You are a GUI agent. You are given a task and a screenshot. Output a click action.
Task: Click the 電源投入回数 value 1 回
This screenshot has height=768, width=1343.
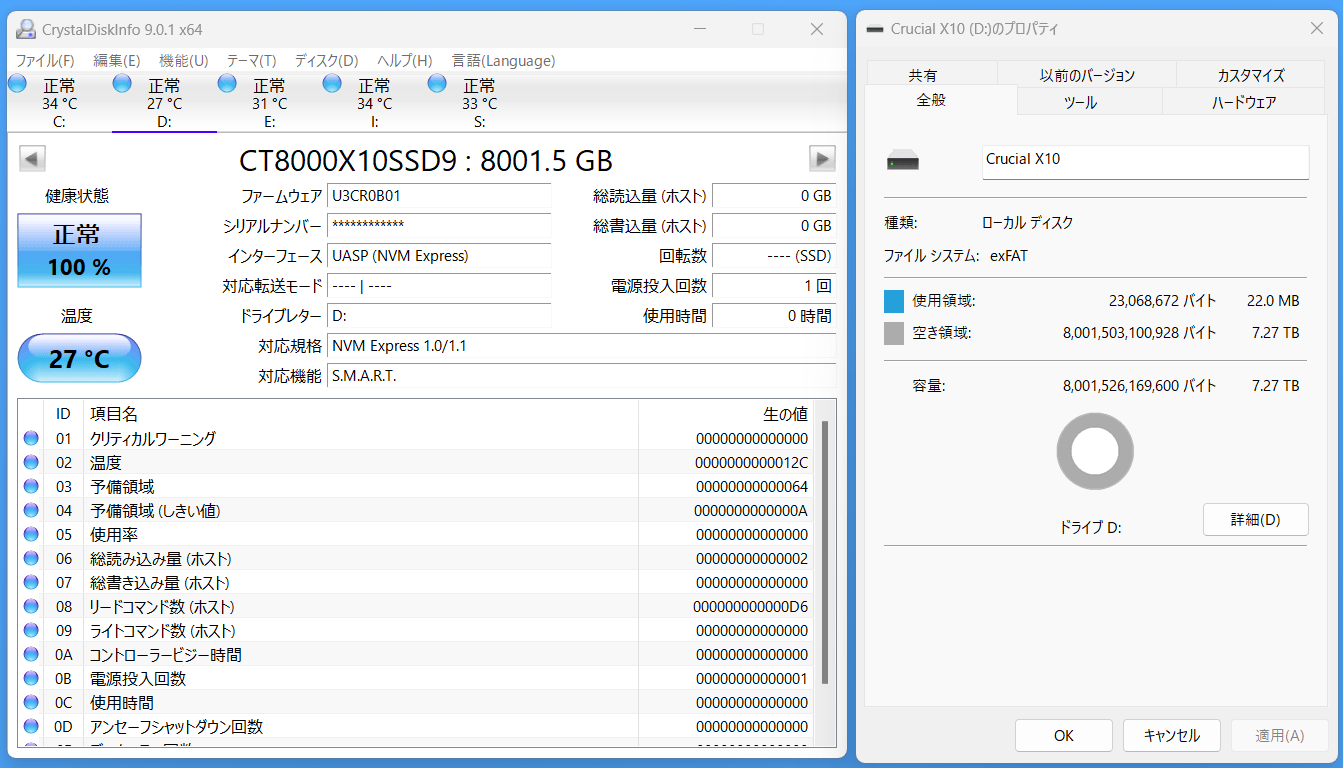point(774,286)
